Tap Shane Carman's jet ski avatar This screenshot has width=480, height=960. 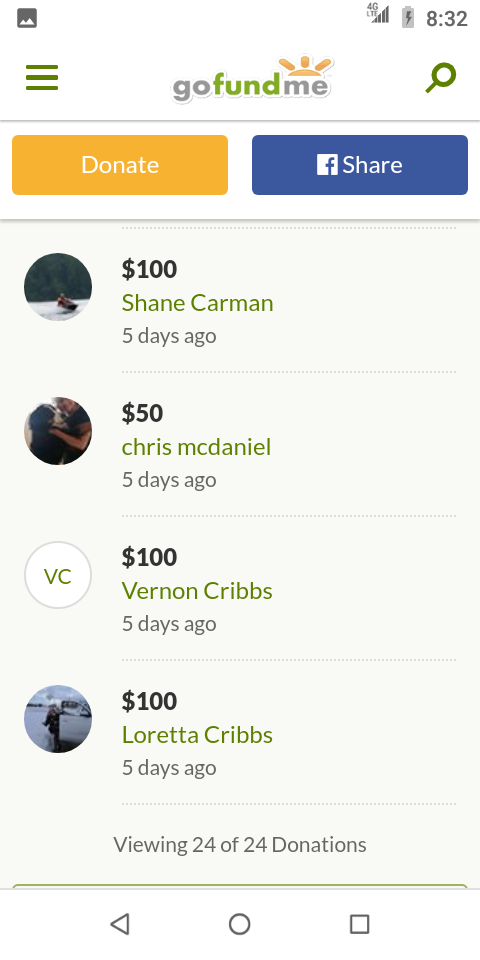[58, 287]
